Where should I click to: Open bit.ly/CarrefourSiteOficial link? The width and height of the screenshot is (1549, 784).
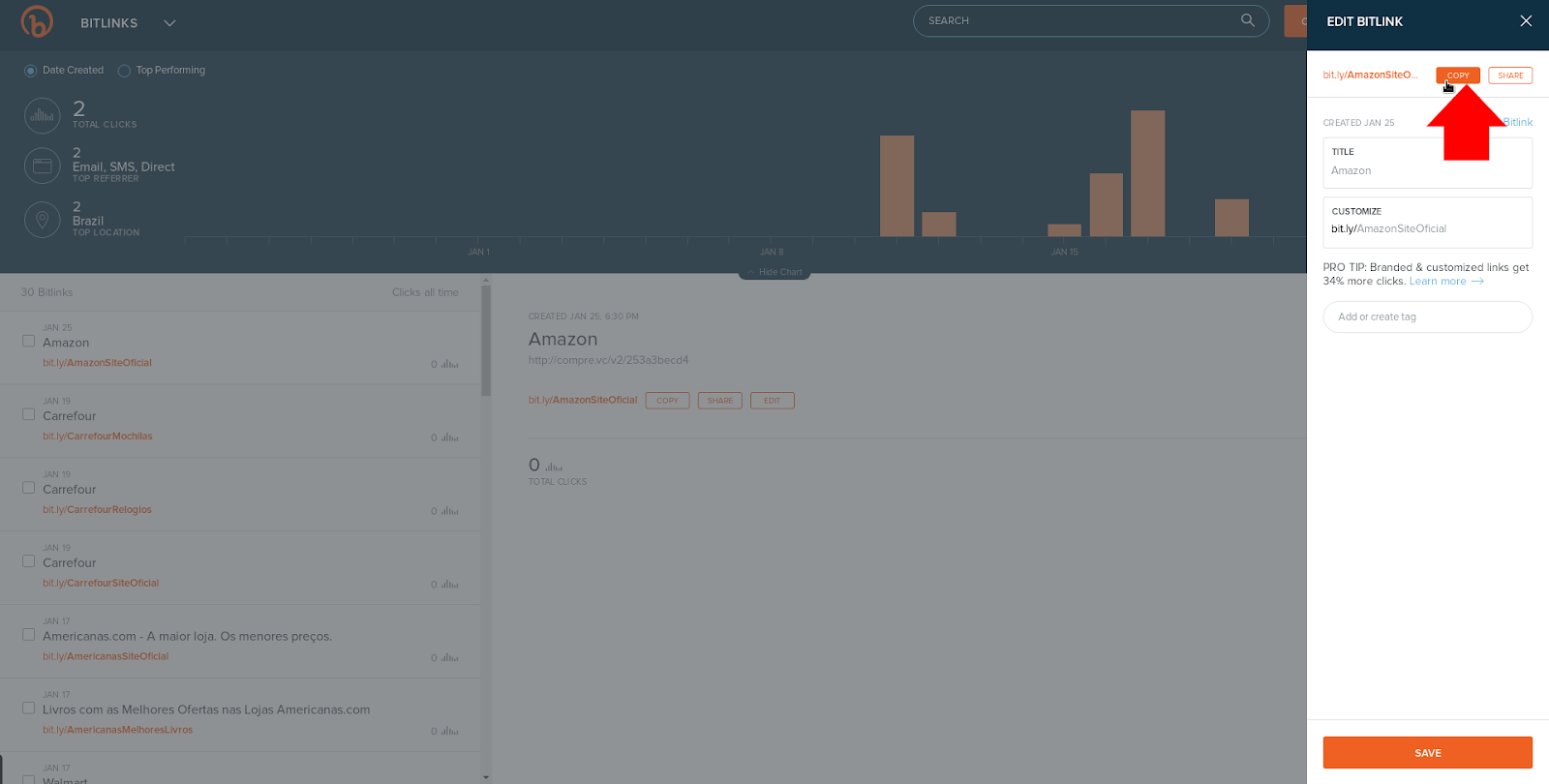point(101,584)
